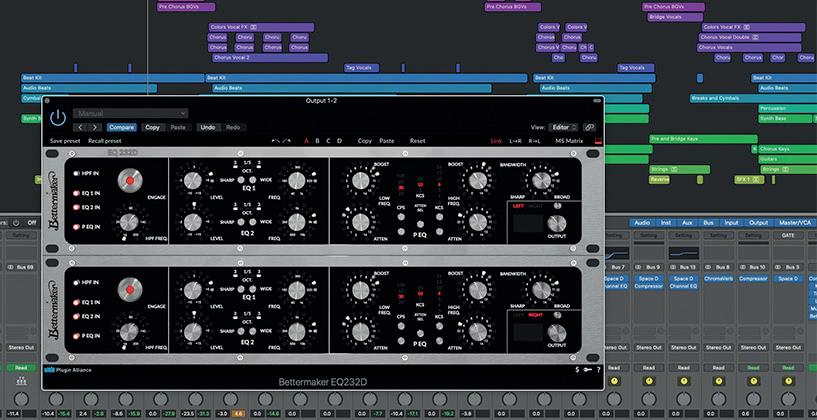Select the Output mixer filter tab
This screenshot has width=817, height=420.
[759, 223]
